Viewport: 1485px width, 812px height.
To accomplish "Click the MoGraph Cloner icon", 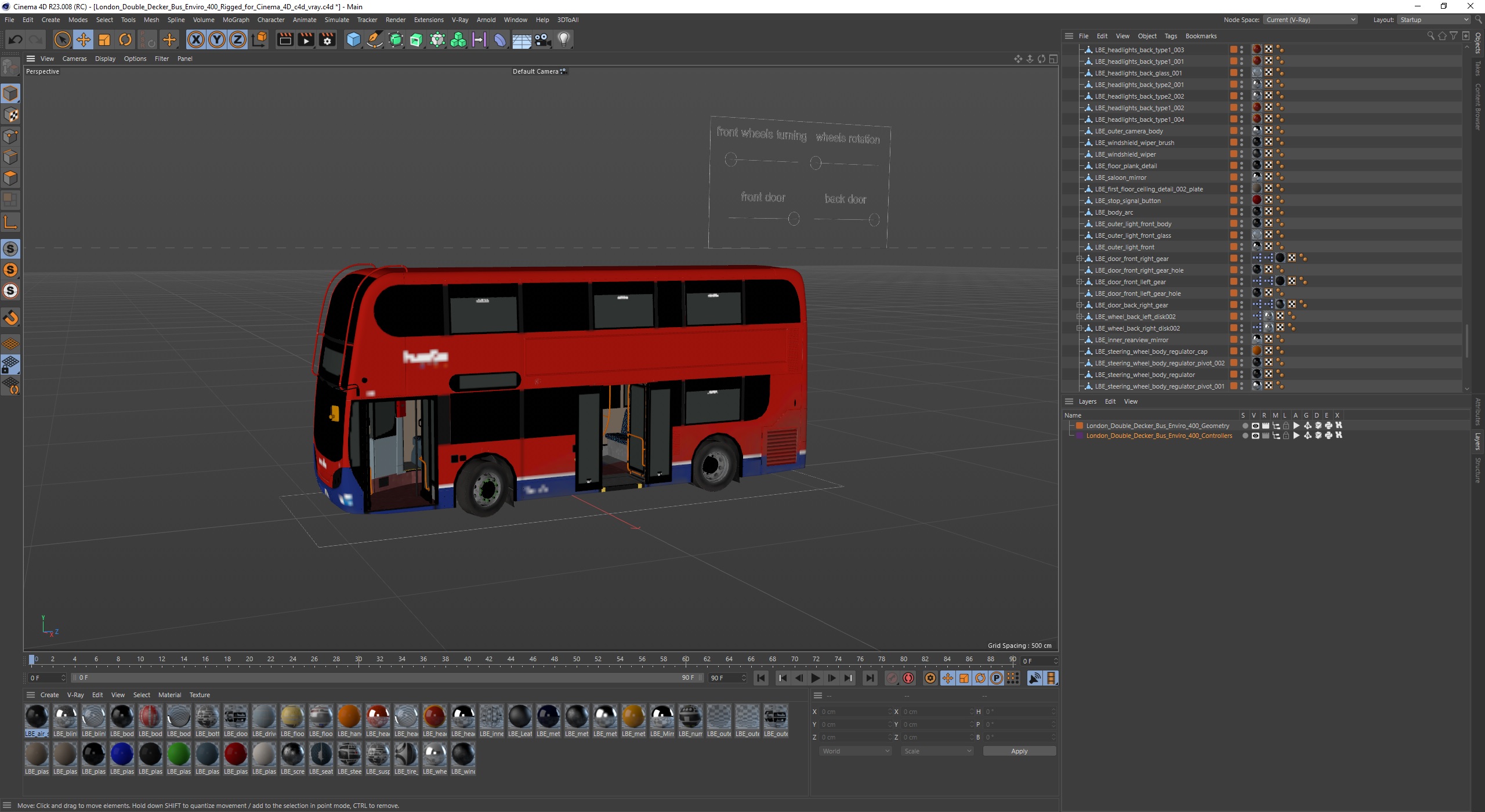I will click(x=458, y=39).
